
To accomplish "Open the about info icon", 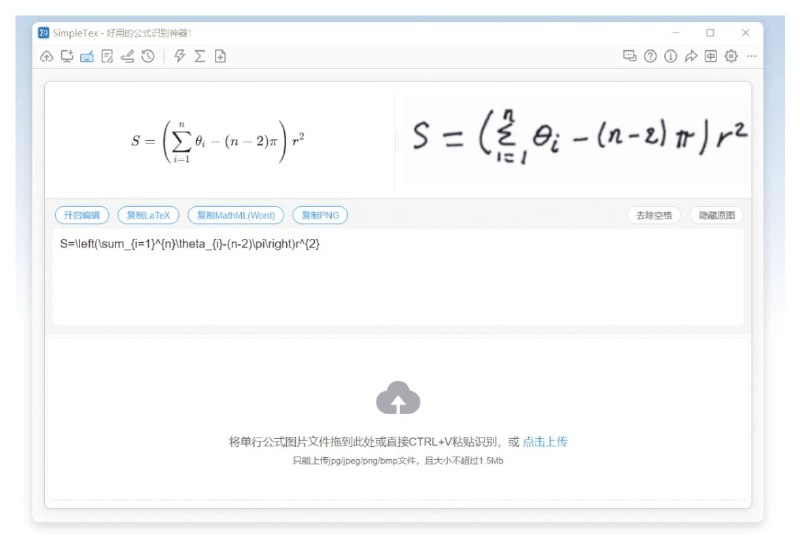I will [x=670, y=56].
